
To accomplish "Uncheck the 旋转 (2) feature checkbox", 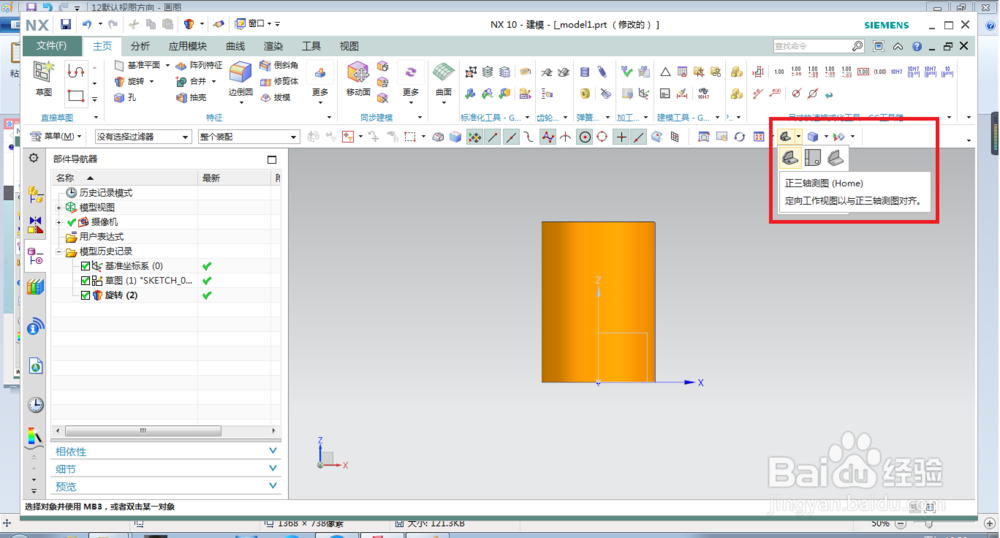I will [85, 295].
